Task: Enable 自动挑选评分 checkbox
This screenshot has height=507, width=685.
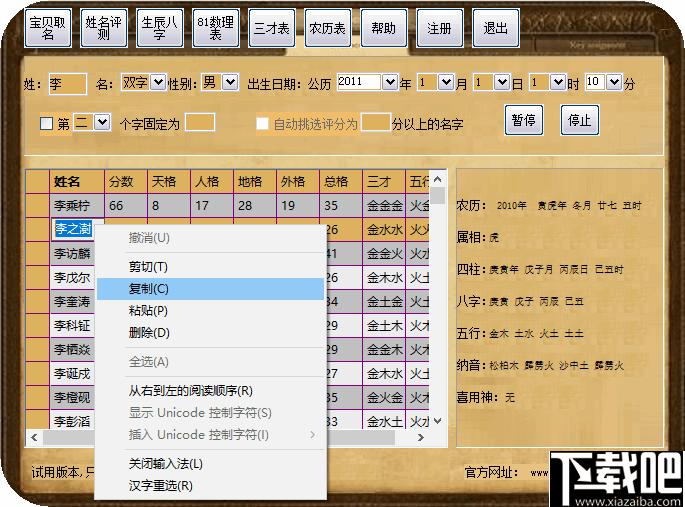Action: coord(262,124)
